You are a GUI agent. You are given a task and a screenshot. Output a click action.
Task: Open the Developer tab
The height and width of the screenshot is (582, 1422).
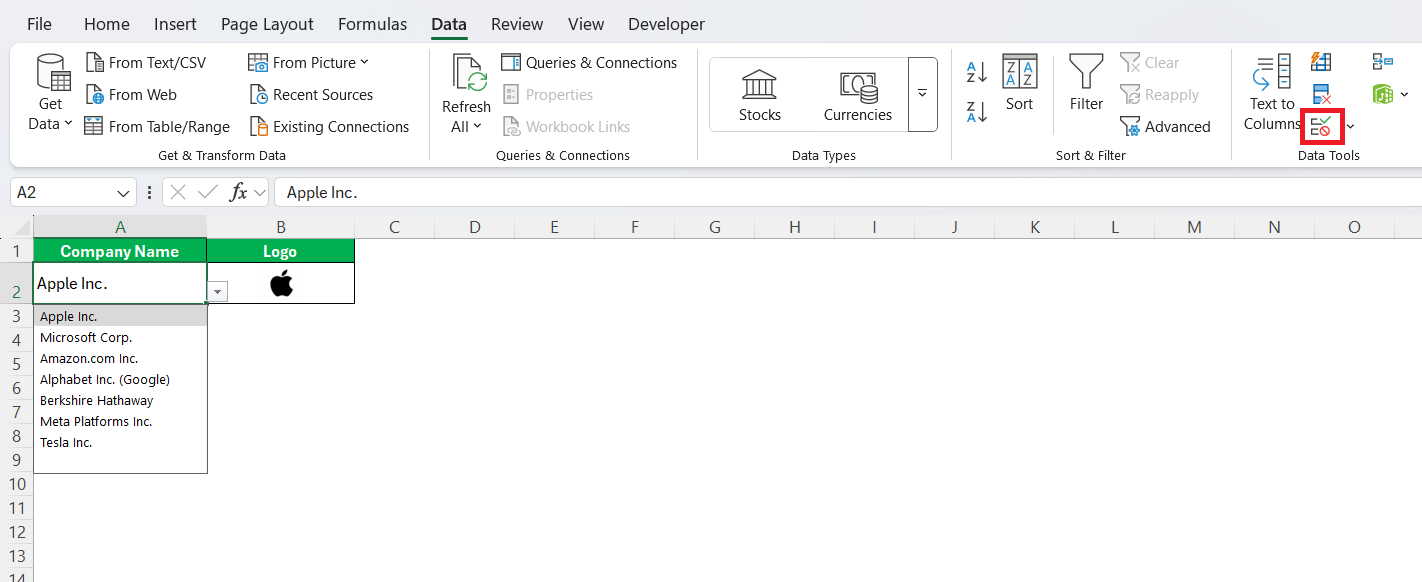click(666, 24)
